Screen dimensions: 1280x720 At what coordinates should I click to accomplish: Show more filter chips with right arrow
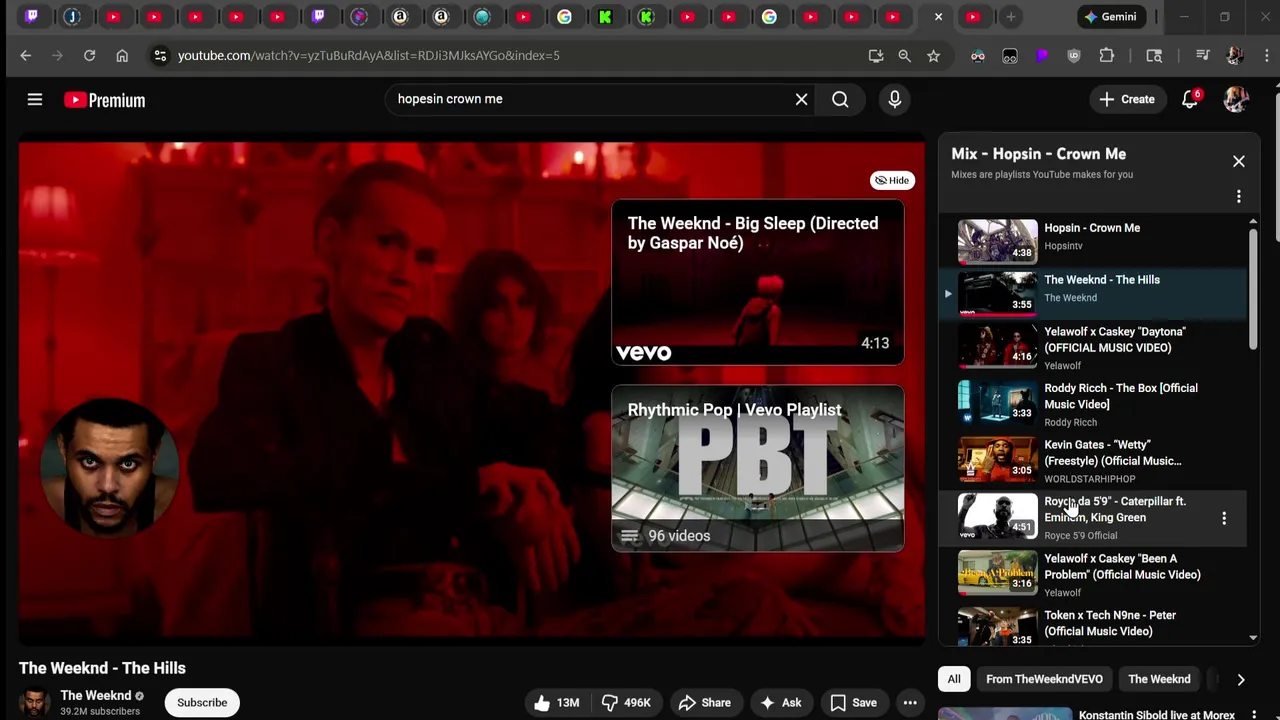click(x=1240, y=679)
